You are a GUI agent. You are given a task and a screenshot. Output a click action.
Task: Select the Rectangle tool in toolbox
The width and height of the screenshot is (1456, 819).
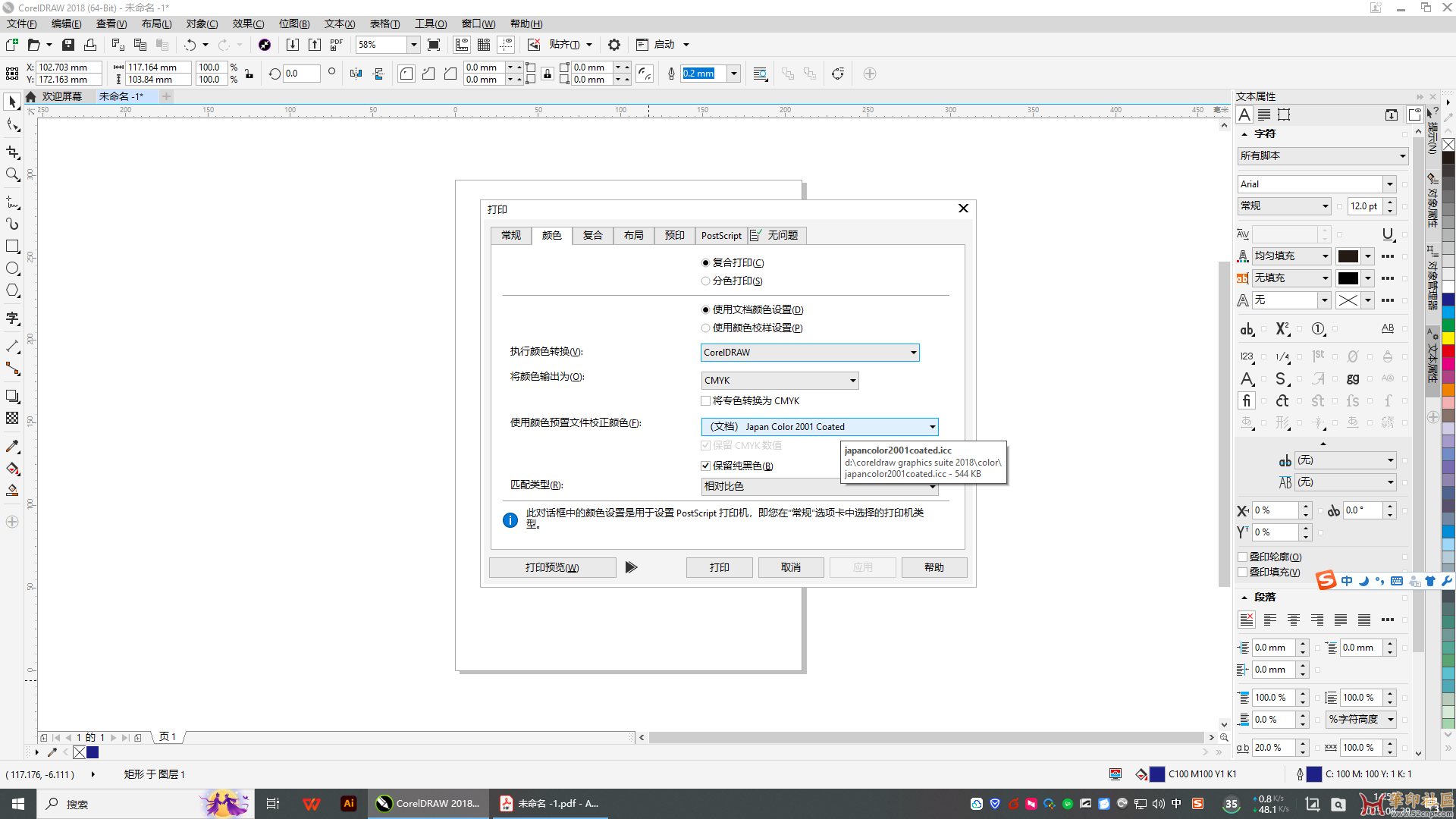12,246
